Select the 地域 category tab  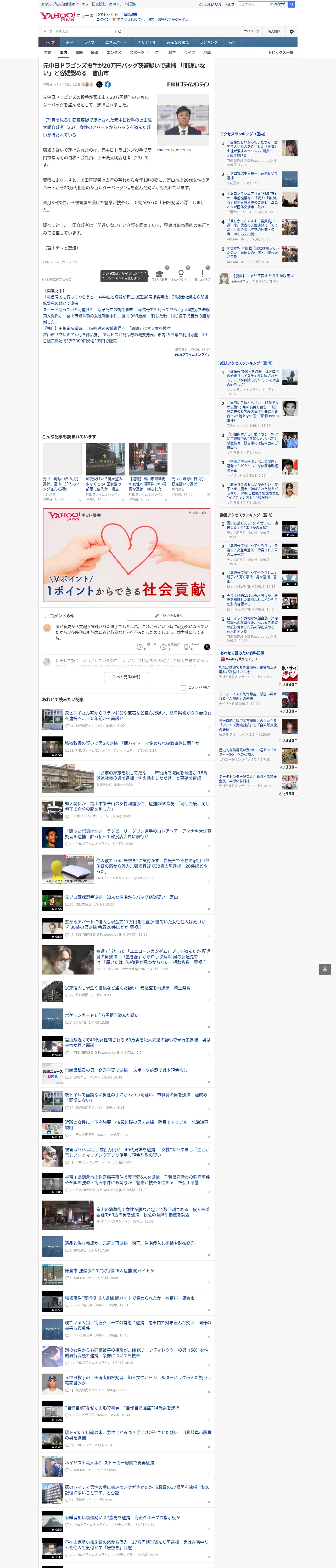tap(207, 52)
